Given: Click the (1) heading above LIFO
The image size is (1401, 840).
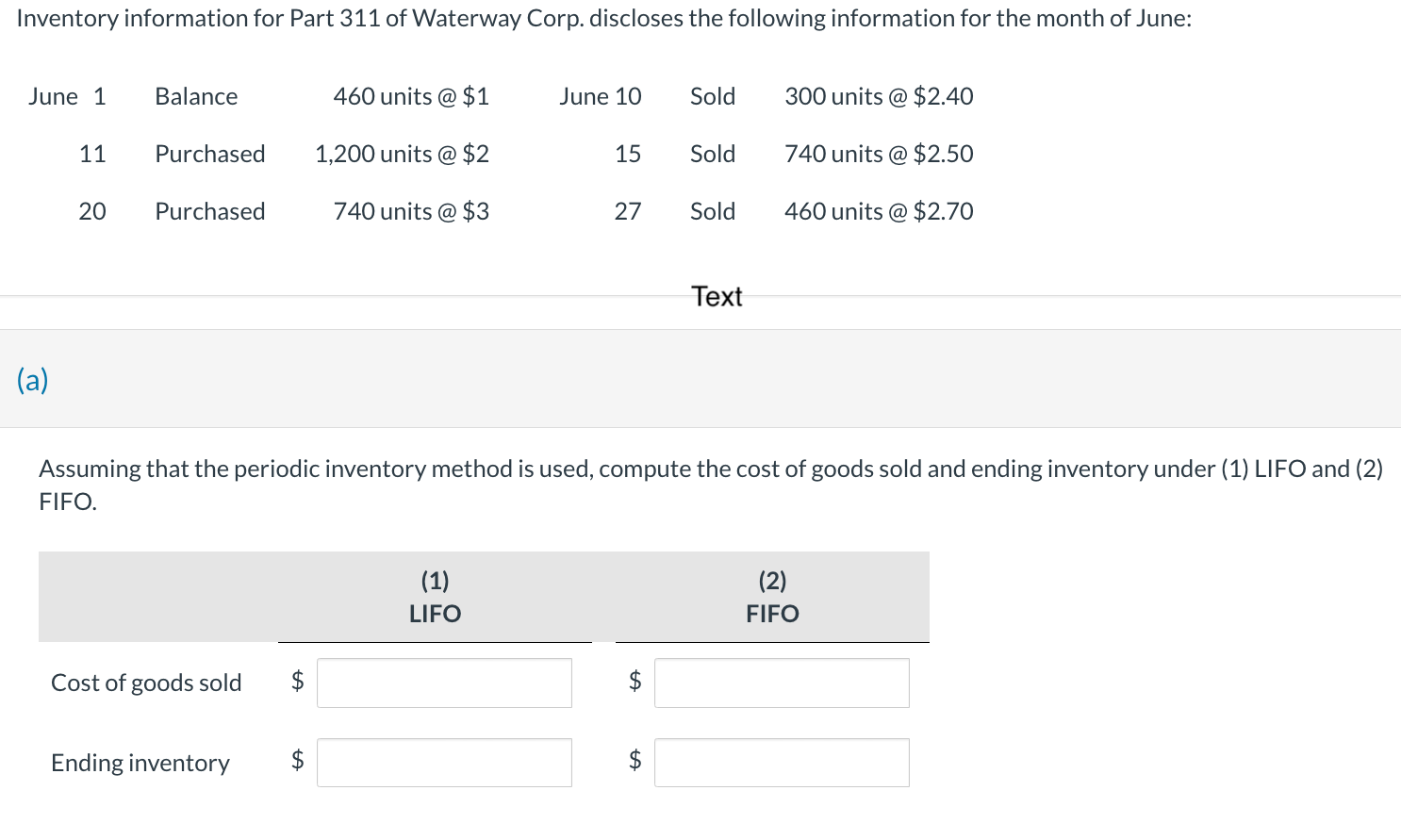Looking at the screenshot, I should (x=434, y=580).
